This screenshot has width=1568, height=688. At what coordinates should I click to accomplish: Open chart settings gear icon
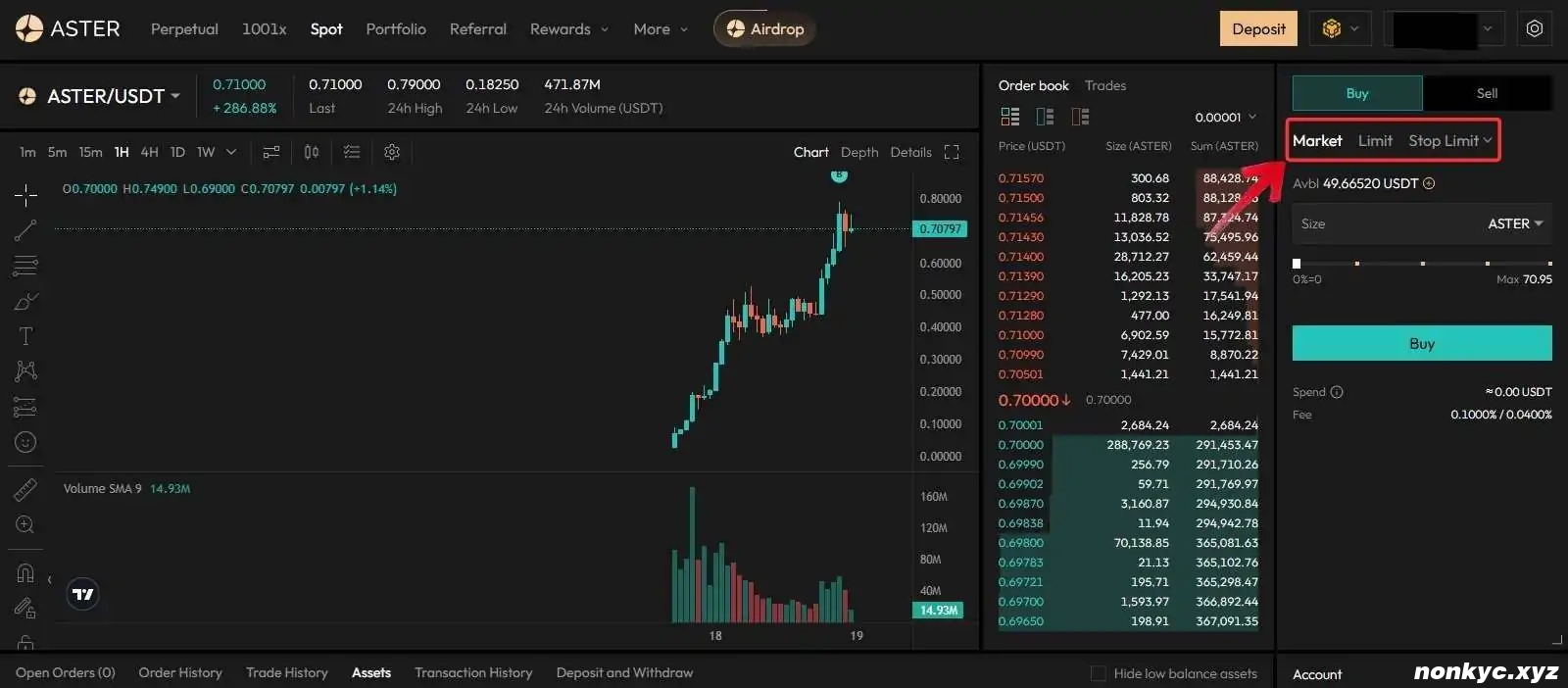pyautogui.click(x=392, y=152)
